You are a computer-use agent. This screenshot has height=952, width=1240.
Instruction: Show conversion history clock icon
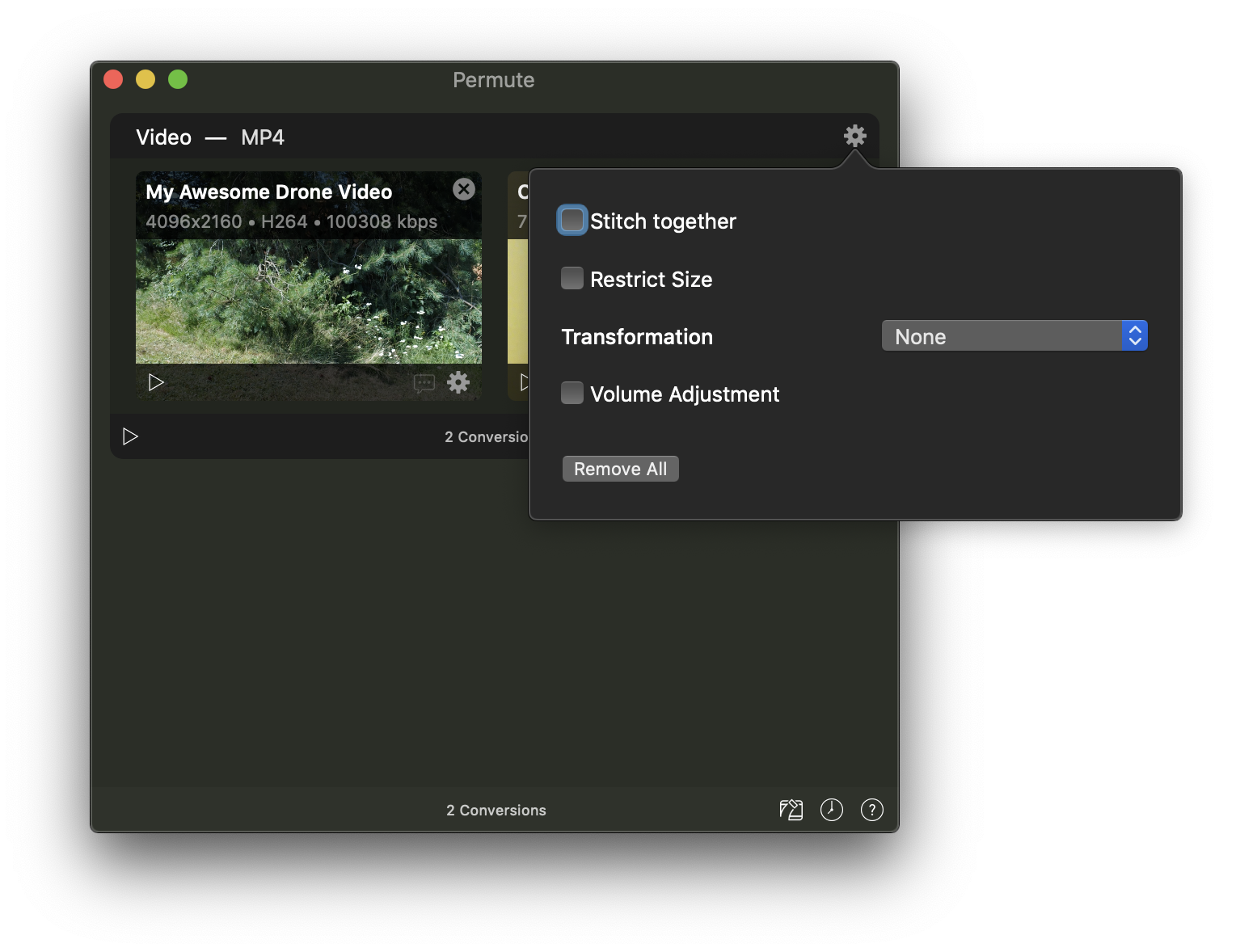(832, 810)
